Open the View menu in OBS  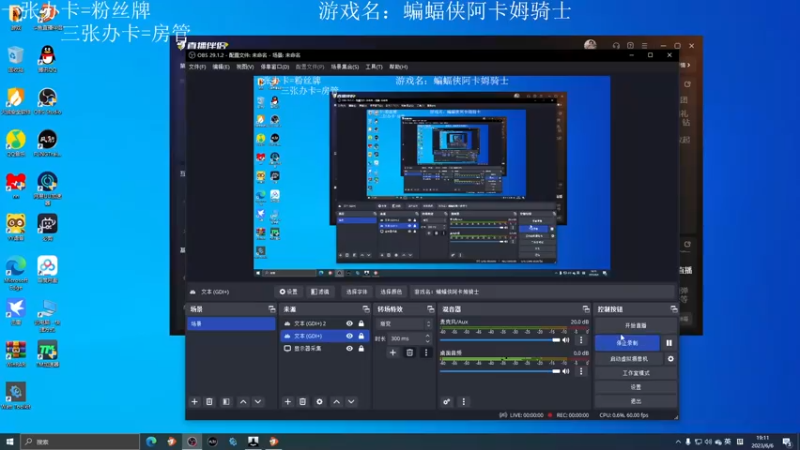pos(245,67)
